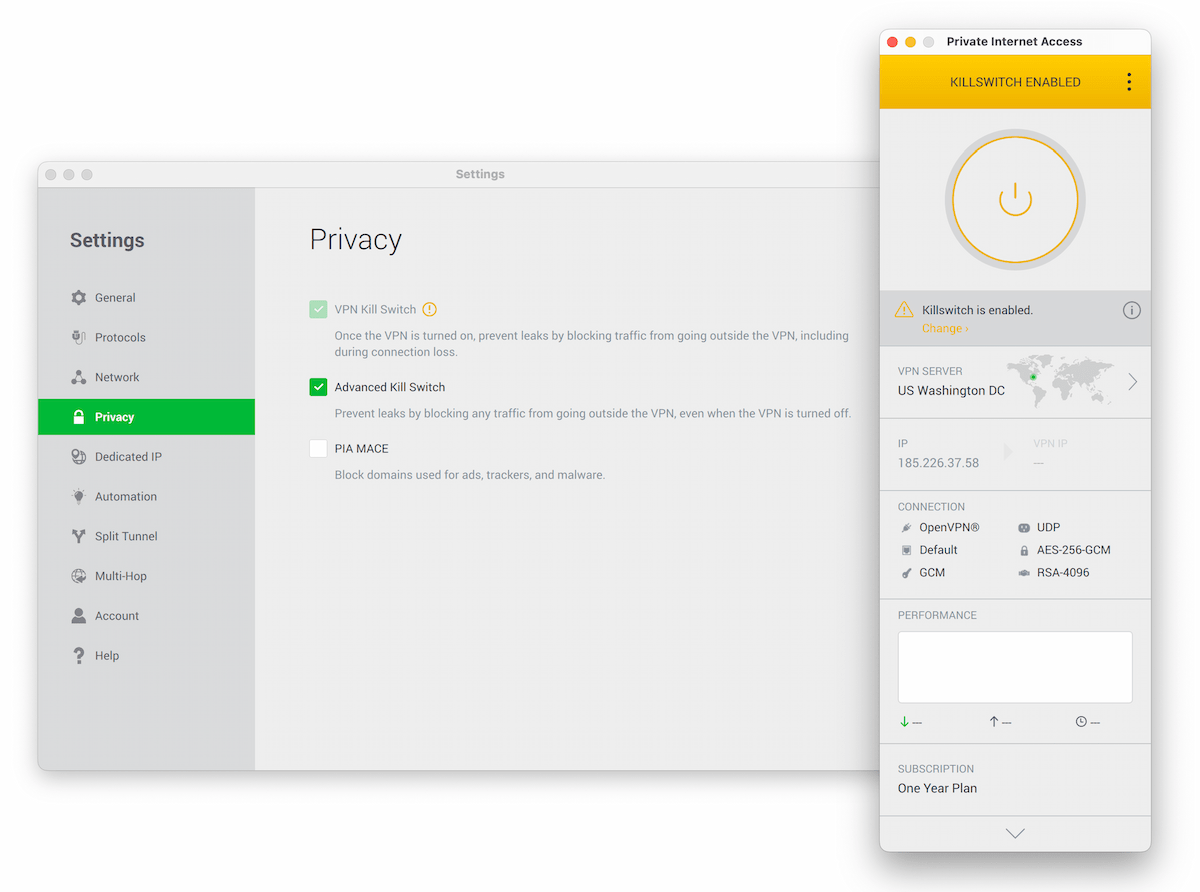Screen dimensions: 1200x892
Task: Open the Protocols settings tab
Action: 146,338
